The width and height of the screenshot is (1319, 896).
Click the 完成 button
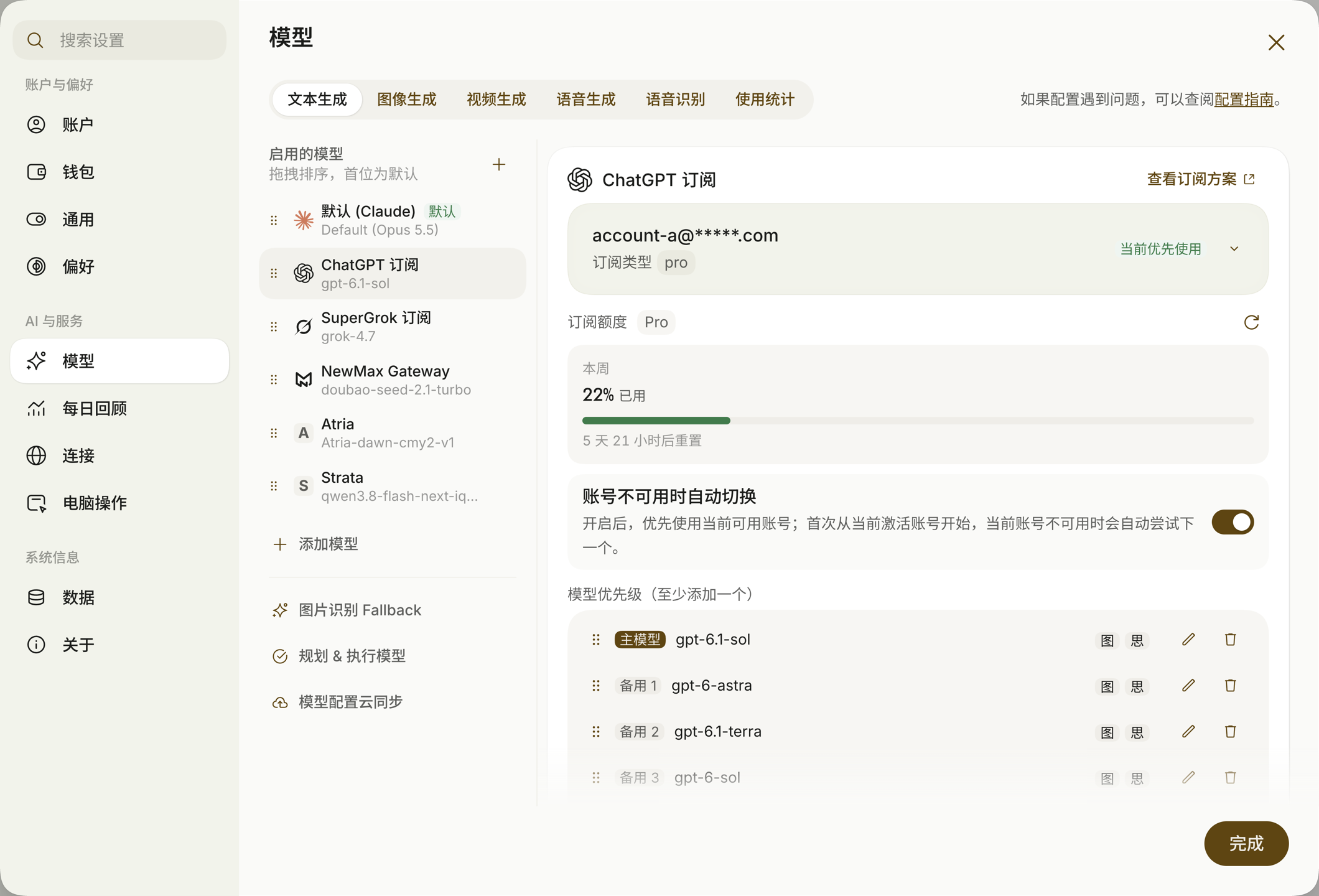pyautogui.click(x=1246, y=843)
